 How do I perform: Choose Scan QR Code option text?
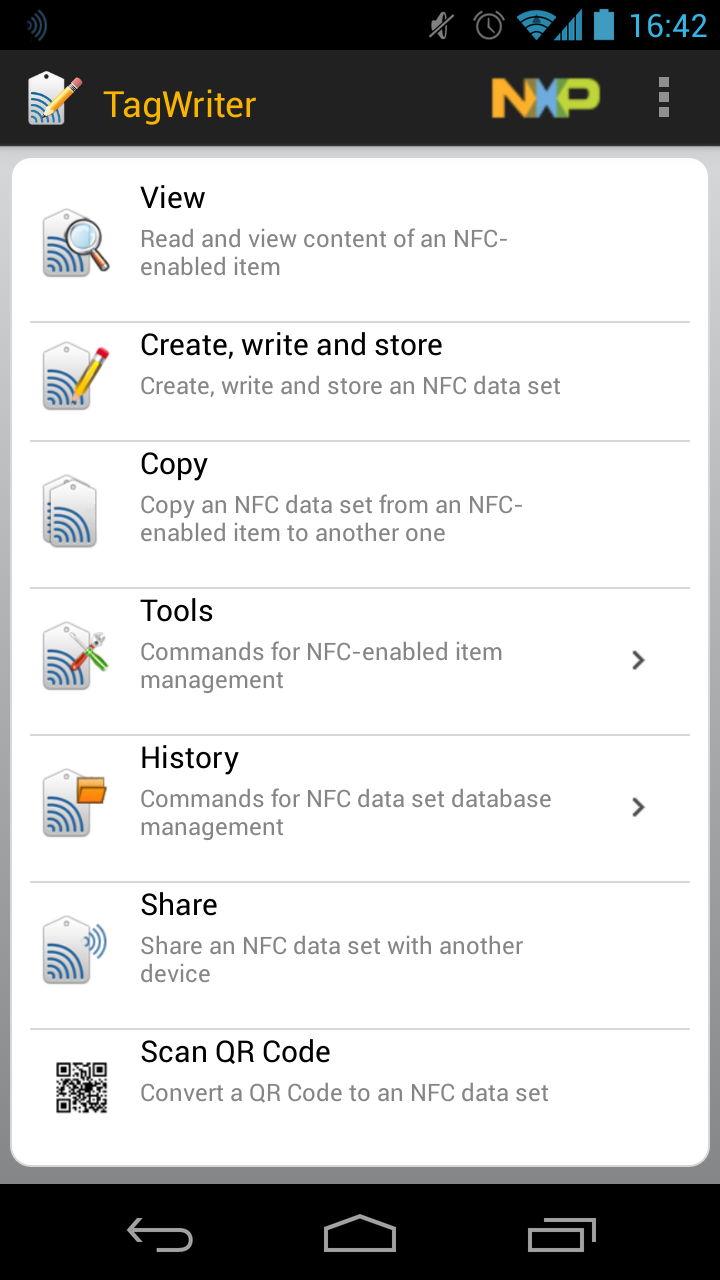(x=236, y=1052)
